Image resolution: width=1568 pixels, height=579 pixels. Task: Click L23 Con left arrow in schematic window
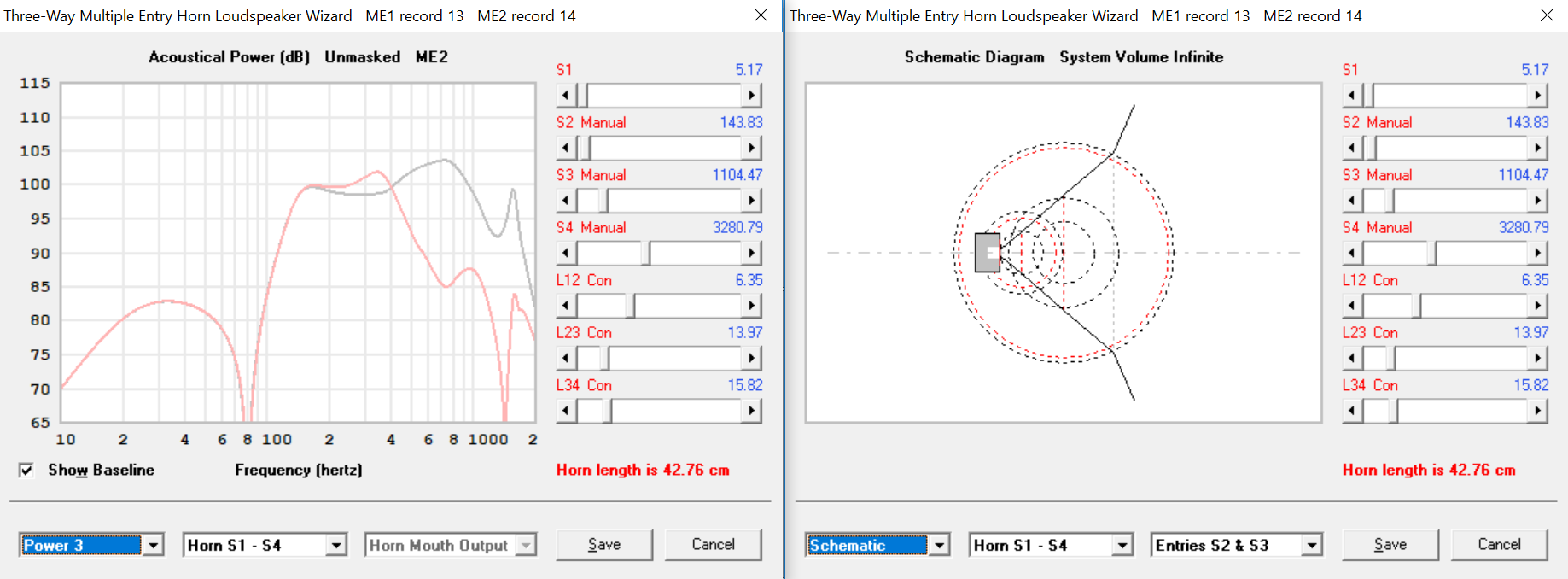pyautogui.click(x=1353, y=358)
